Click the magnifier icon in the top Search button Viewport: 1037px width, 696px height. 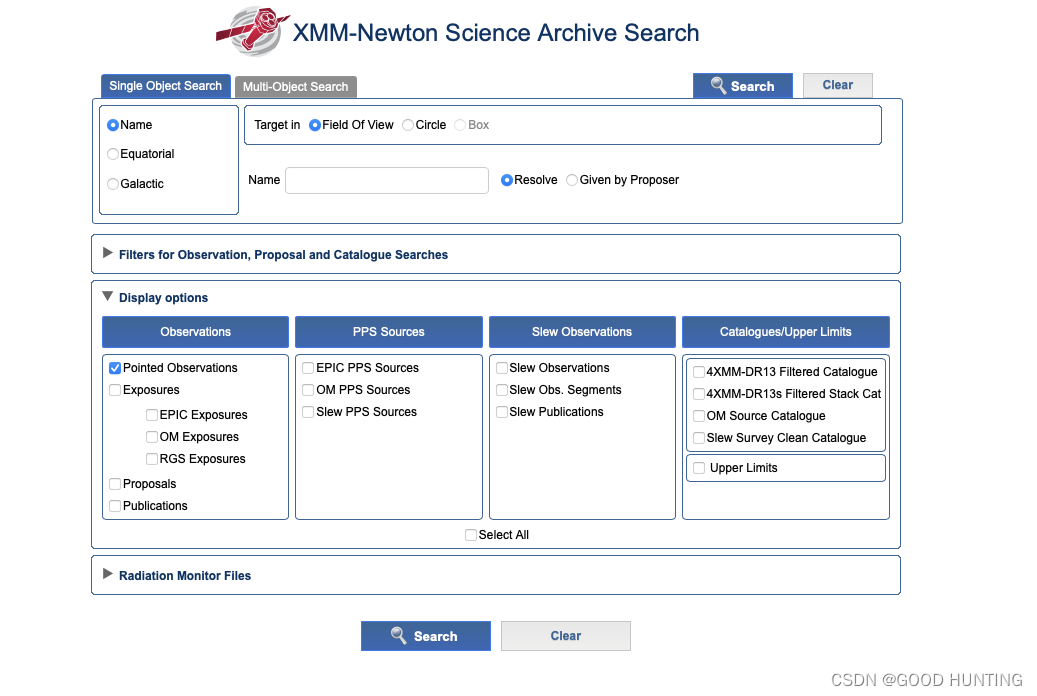tap(718, 85)
